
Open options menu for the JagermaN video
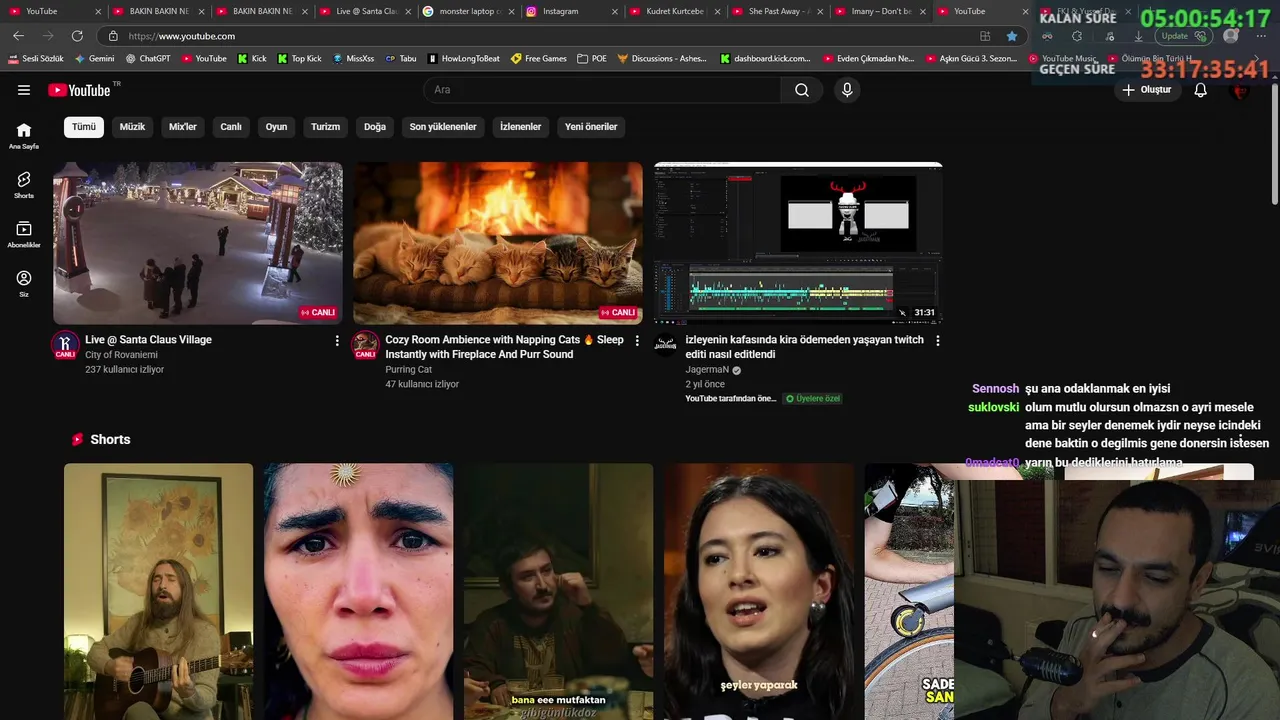937,341
